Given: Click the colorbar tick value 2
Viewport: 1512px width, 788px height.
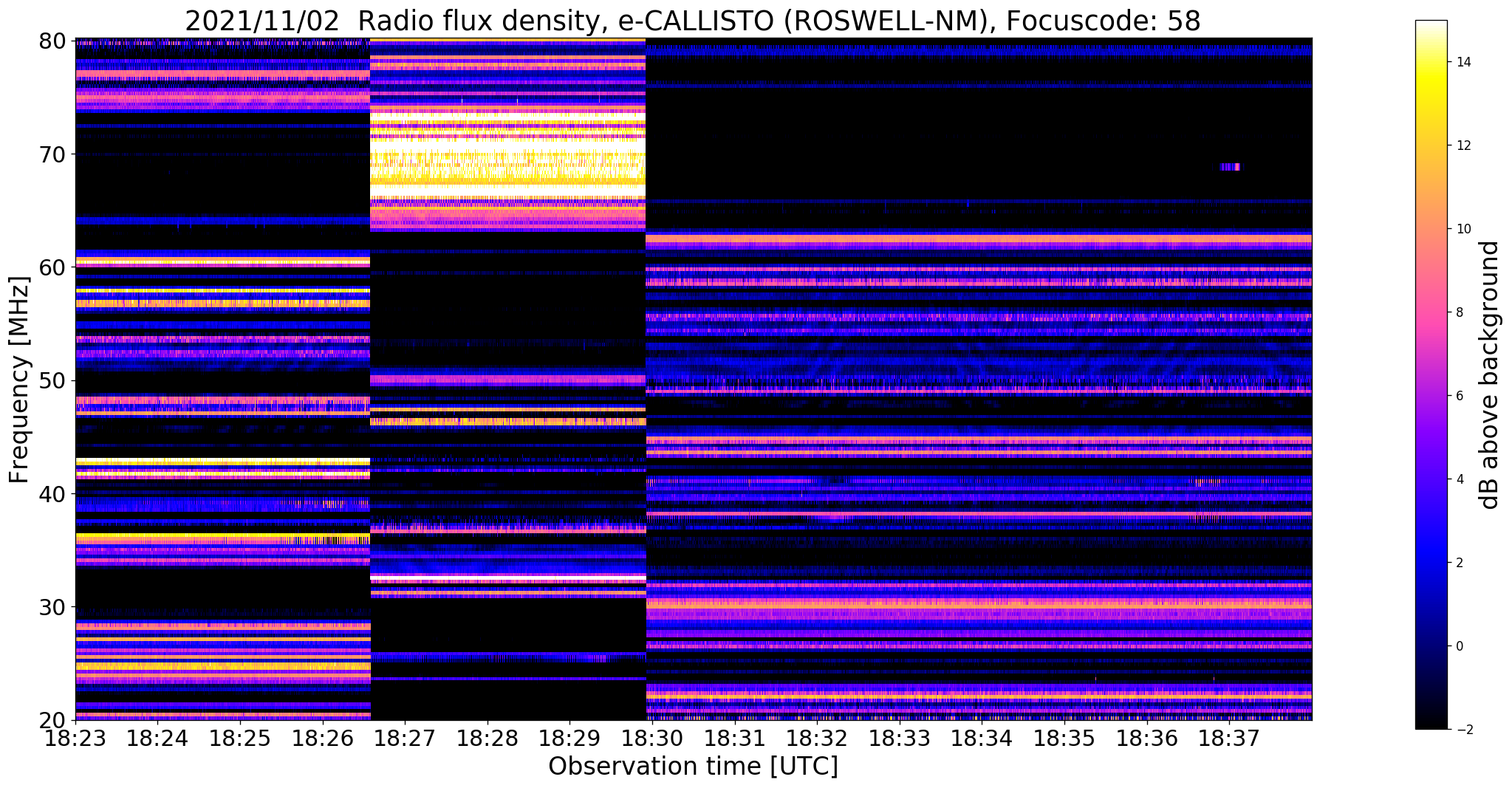Looking at the screenshot, I should coord(1459,563).
